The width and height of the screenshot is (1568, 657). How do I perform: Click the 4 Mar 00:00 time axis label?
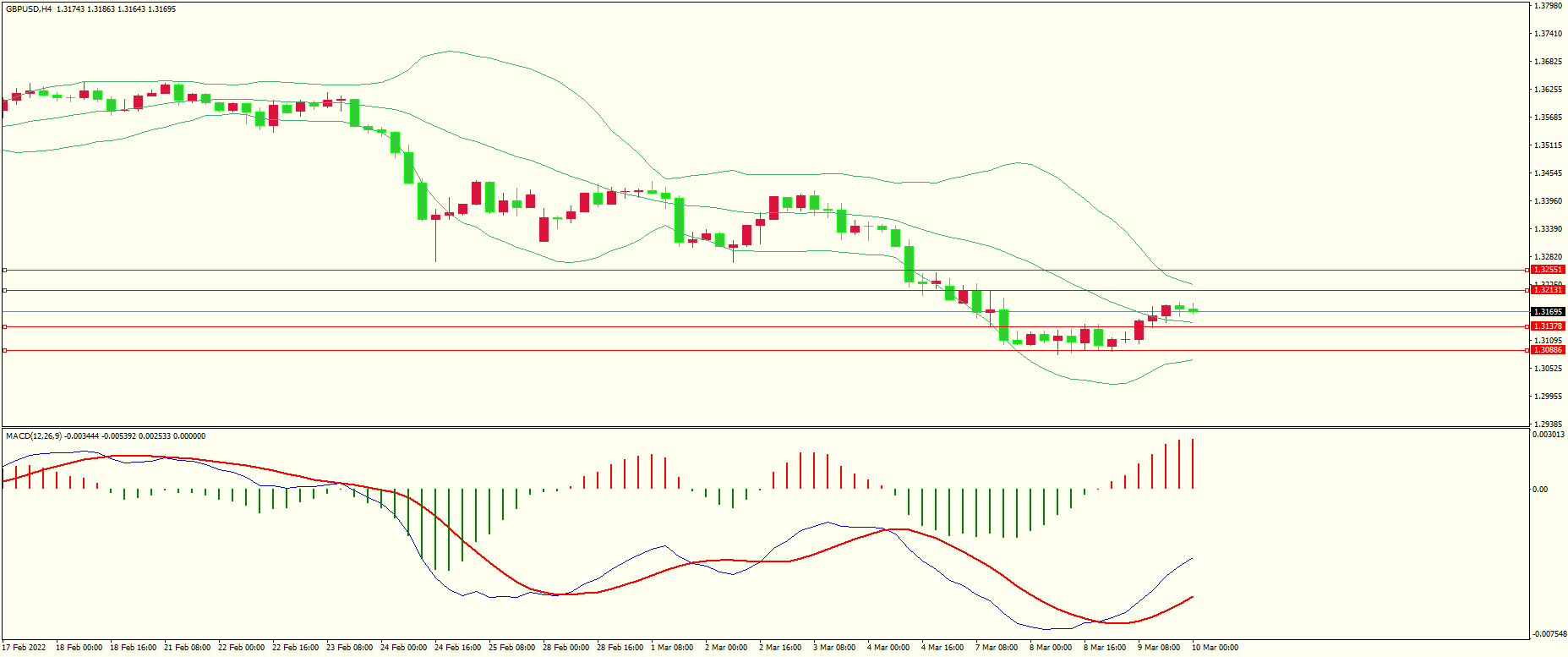tap(888, 648)
